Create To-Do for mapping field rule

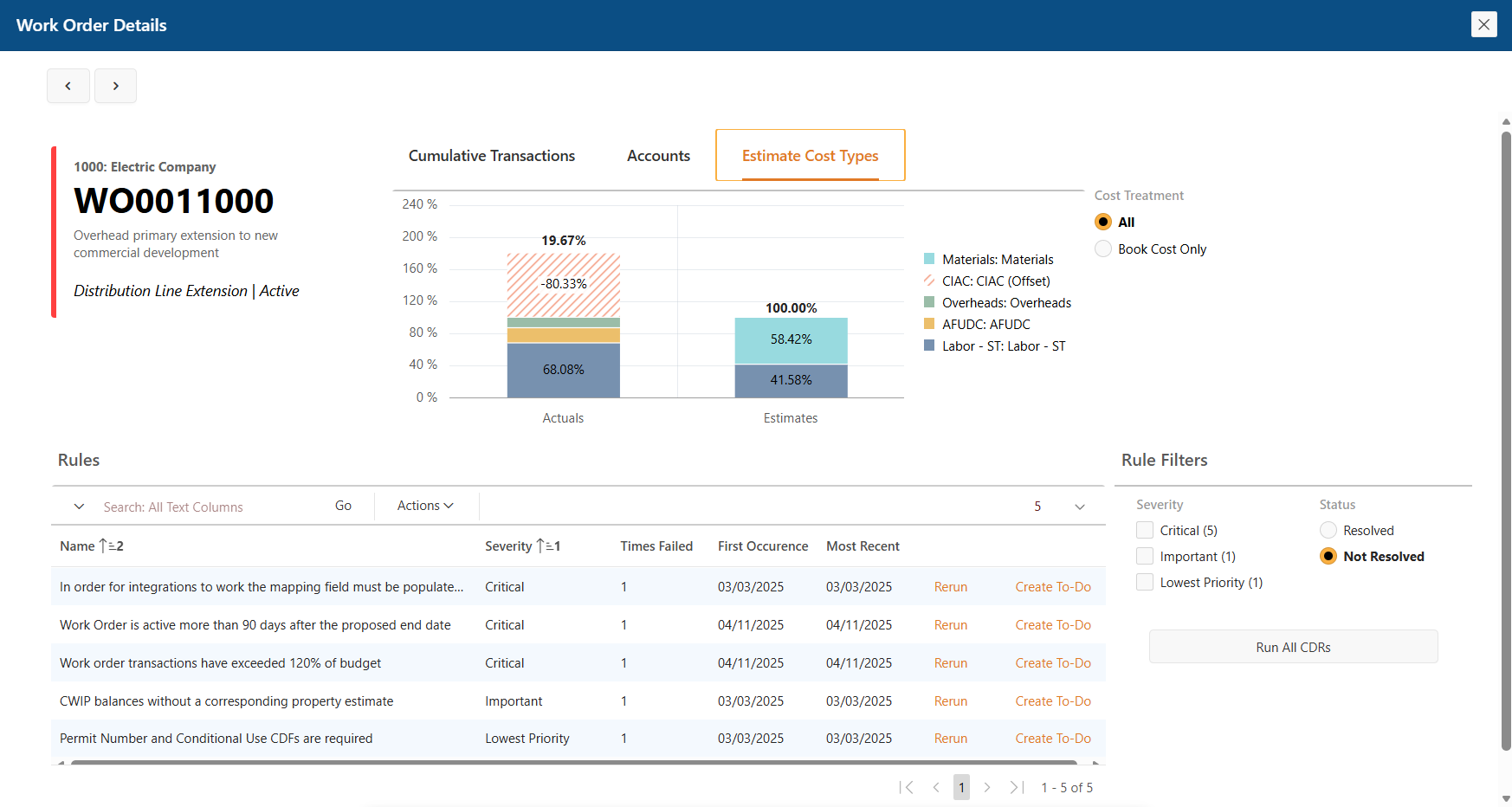tap(1053, 587)
